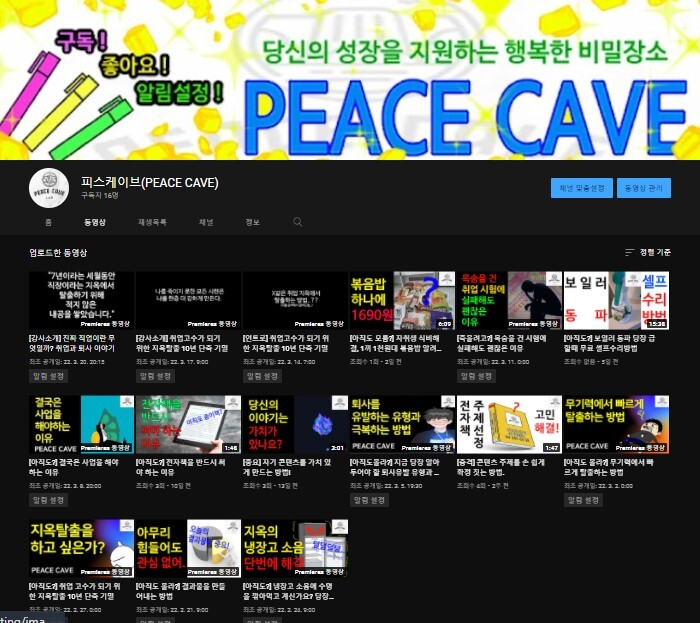Click the '최초 공개일: 22. 3. 11. 0:00' date
This screenshot has height=623, width=700.
[x=493, y=362]
